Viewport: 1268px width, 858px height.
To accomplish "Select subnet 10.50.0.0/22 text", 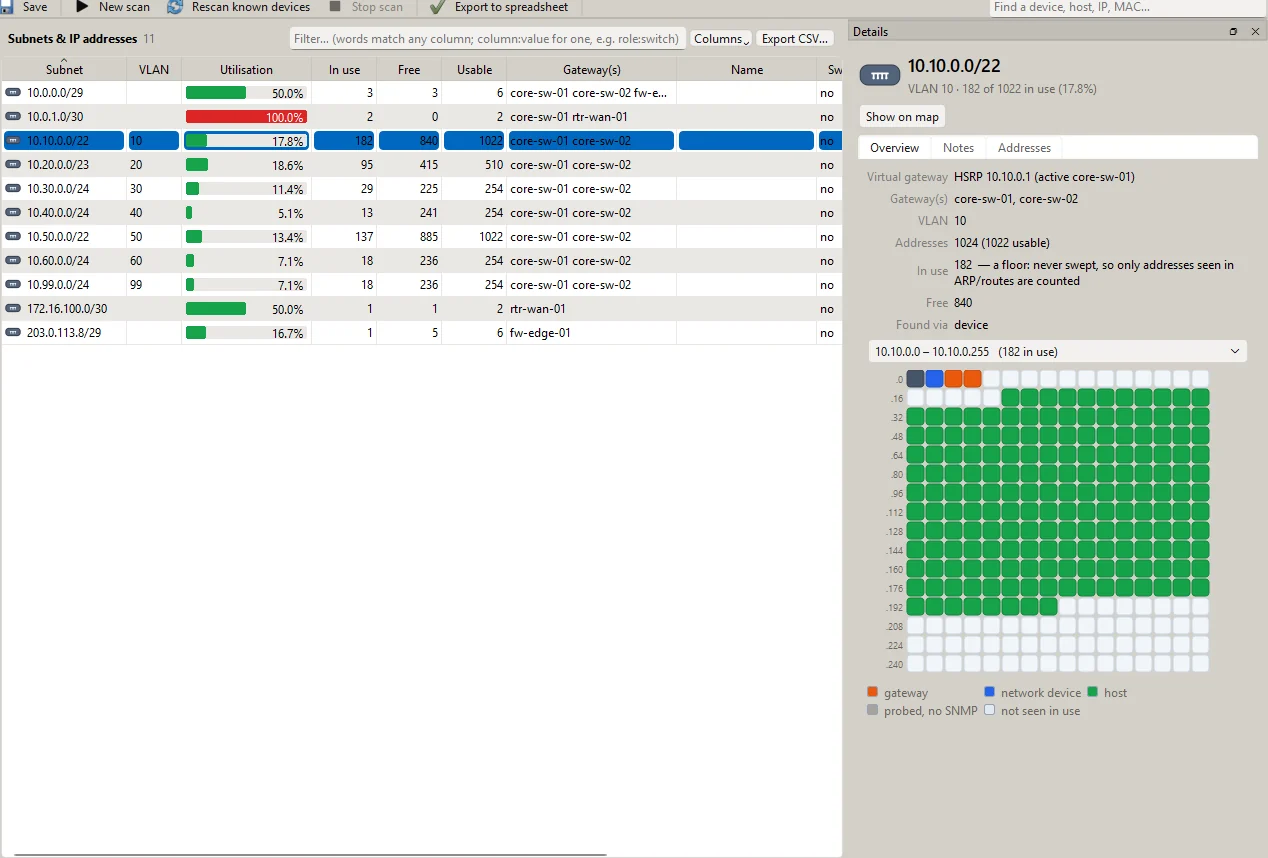I will (58, 237).
